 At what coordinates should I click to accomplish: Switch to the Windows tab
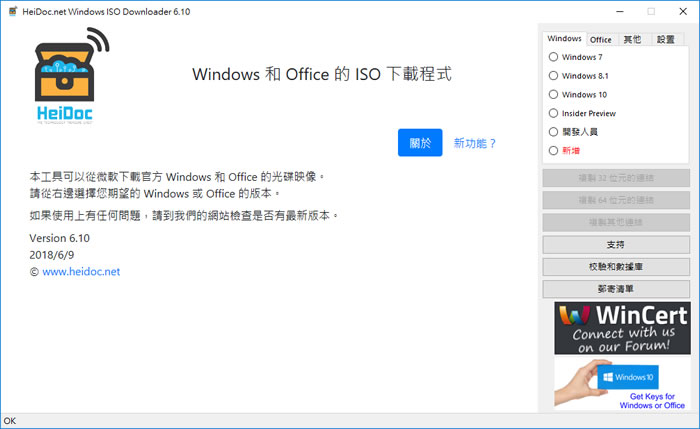click(564, 38)
